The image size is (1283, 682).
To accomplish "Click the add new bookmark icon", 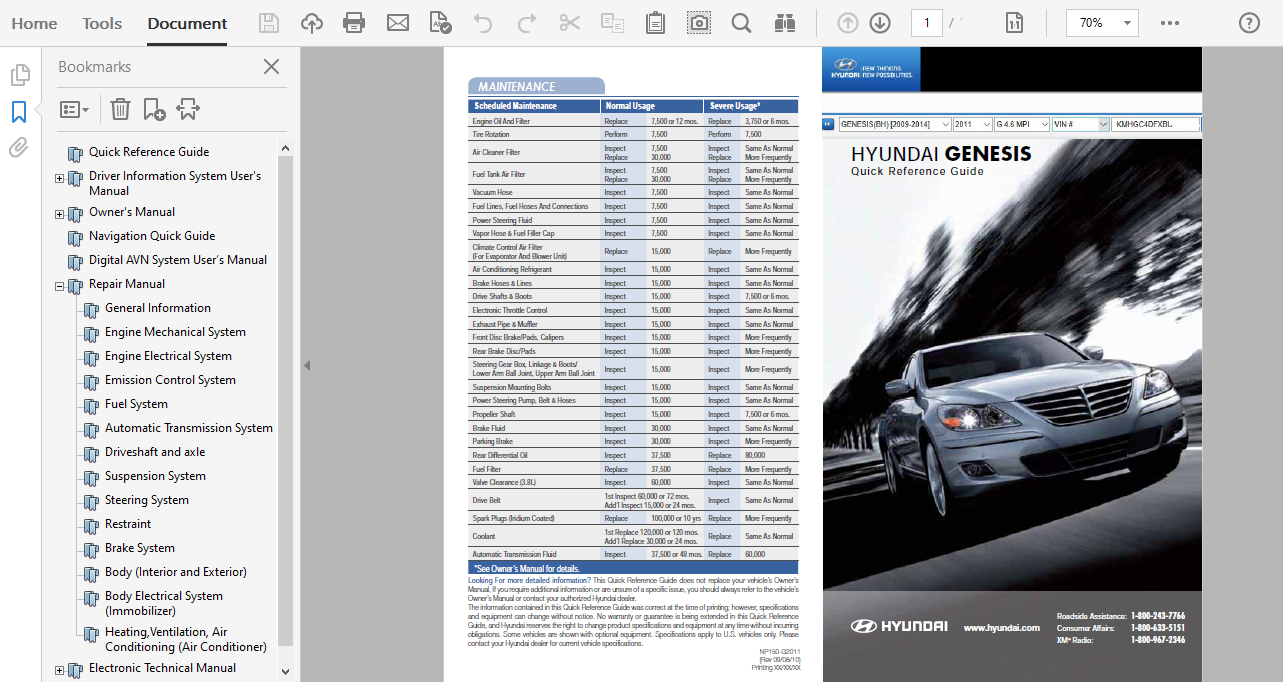I will [x=154, y=109].
